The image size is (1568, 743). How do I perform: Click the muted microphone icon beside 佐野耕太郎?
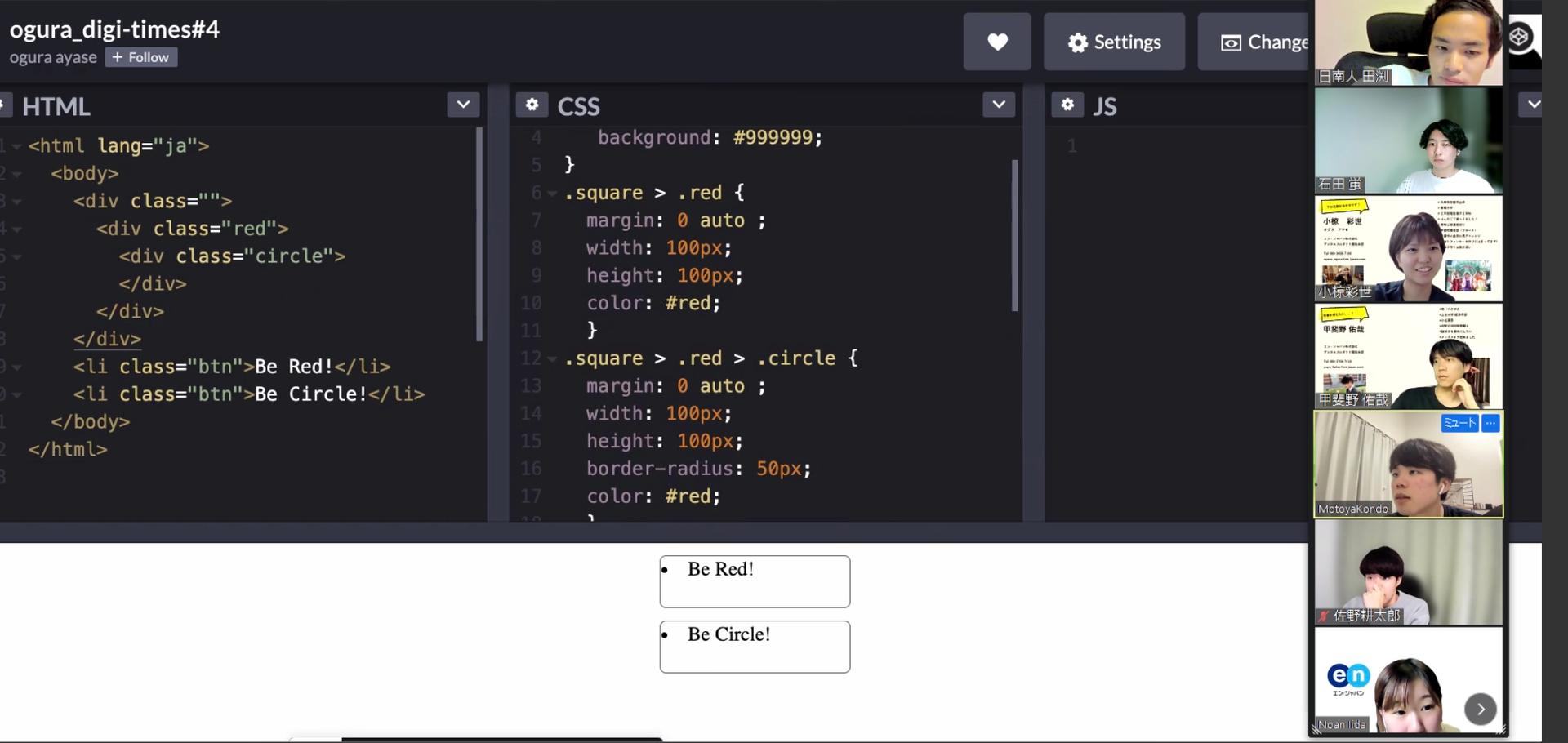tap(1324, 616)
